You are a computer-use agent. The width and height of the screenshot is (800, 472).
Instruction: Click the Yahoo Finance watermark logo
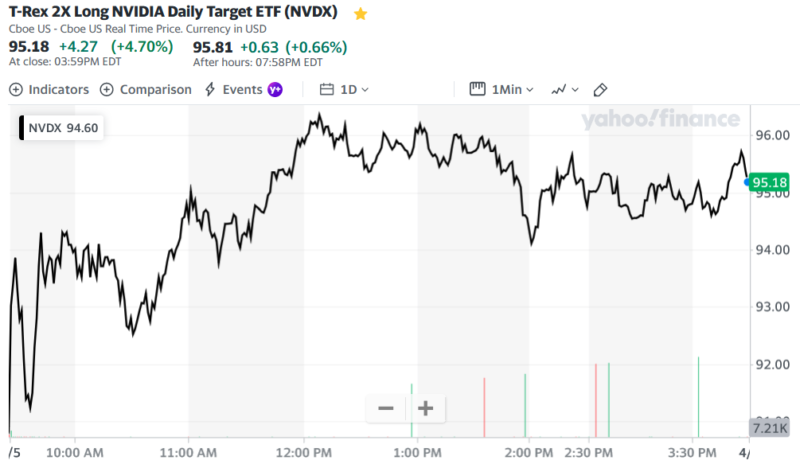tap(662, 120)
